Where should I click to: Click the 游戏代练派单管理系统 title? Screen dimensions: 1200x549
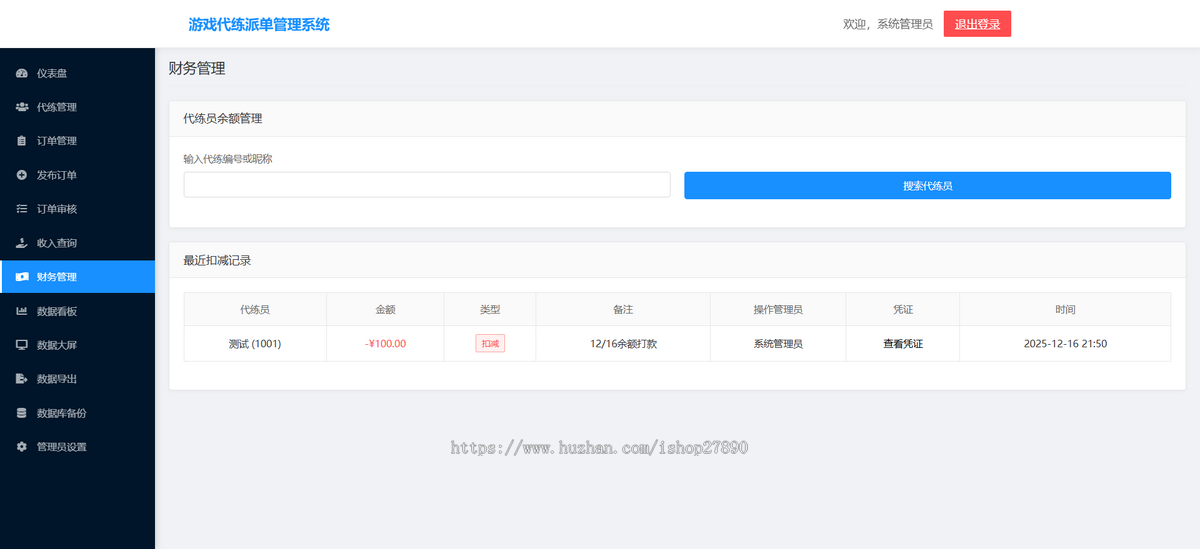259,24
